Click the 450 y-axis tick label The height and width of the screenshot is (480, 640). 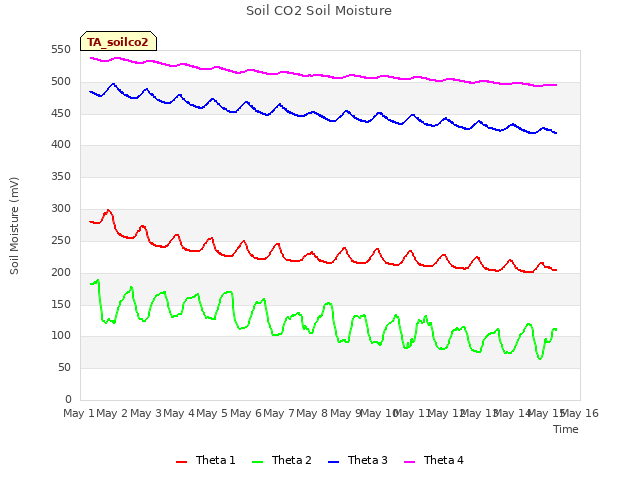coord(61,113)
